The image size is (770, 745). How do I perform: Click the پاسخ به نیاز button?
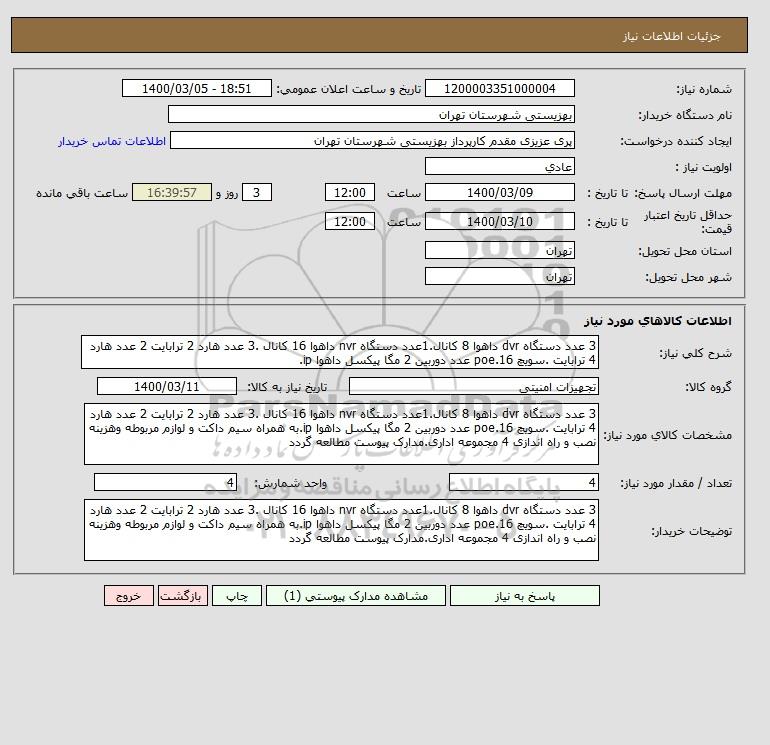(524, 596)
